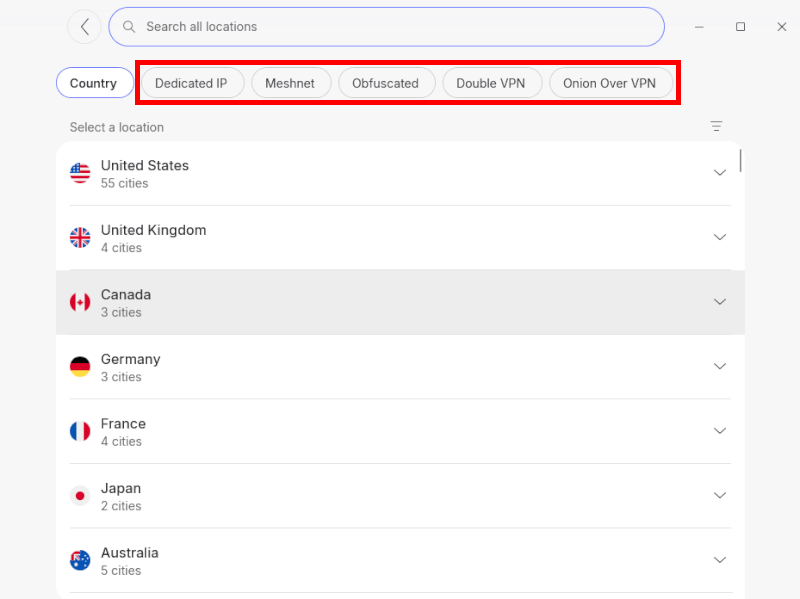The height and width of the screenshot is (599, 800).
Task: Select the Canada location row
Action: click(400, 302)
